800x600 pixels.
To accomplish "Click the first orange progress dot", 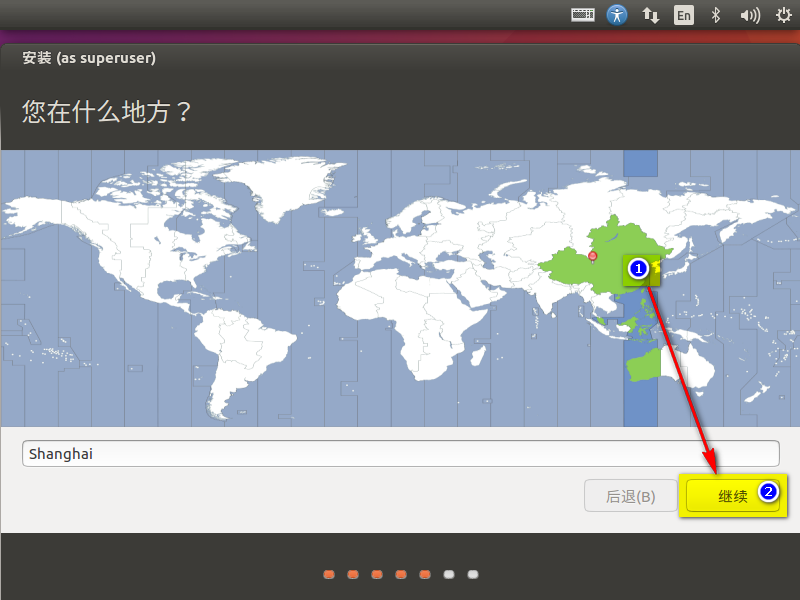I will 329,575.
